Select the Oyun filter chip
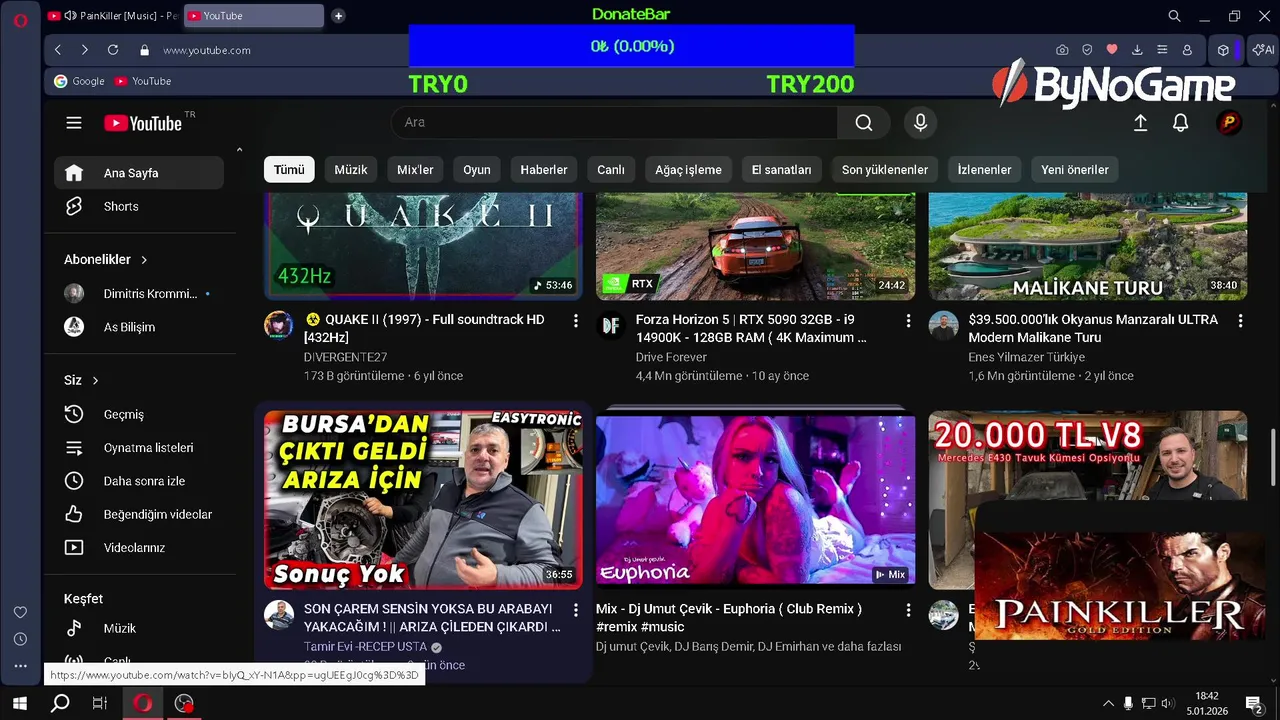 pos(477,170)
